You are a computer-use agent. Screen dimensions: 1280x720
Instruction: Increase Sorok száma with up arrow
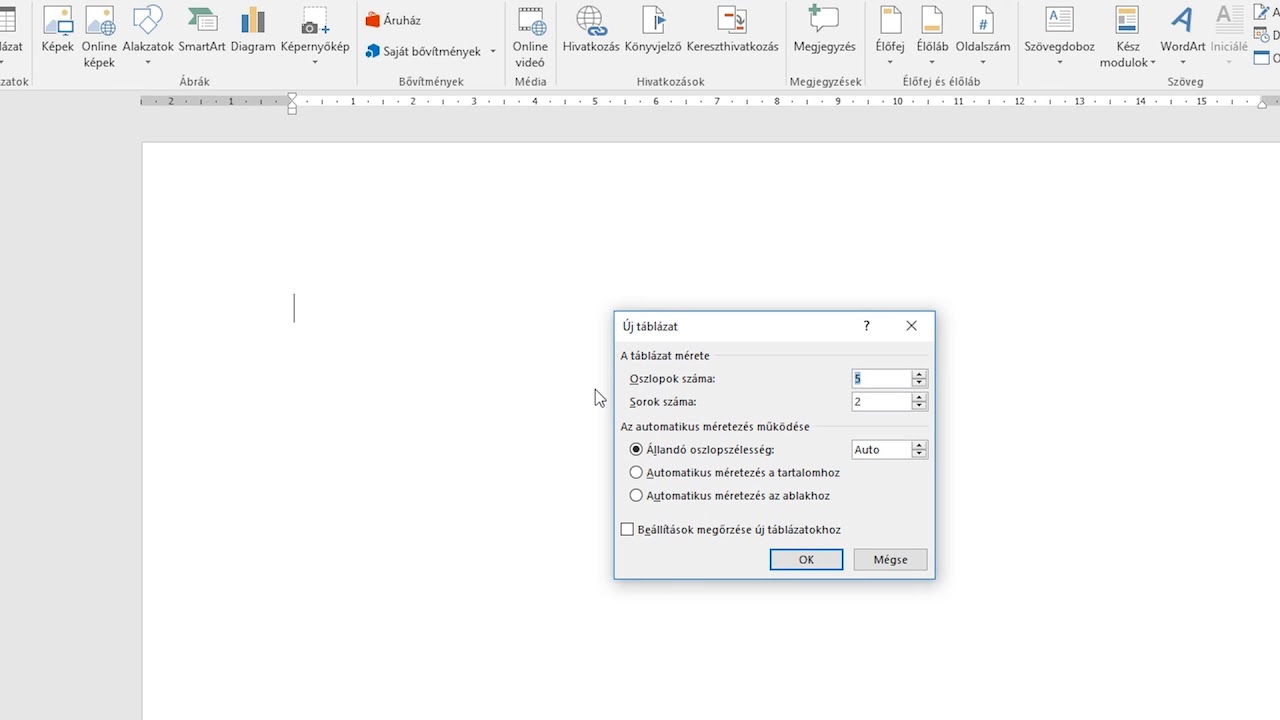point(920,397)
